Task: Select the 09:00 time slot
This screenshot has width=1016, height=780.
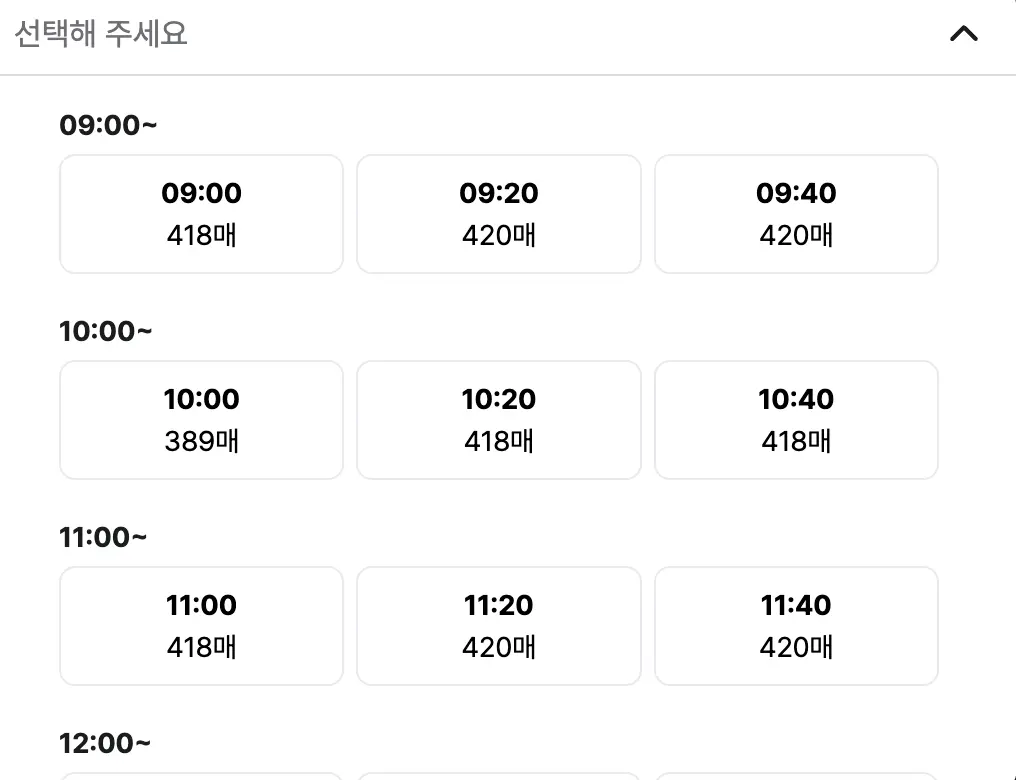Action: [x=202, y=214]
